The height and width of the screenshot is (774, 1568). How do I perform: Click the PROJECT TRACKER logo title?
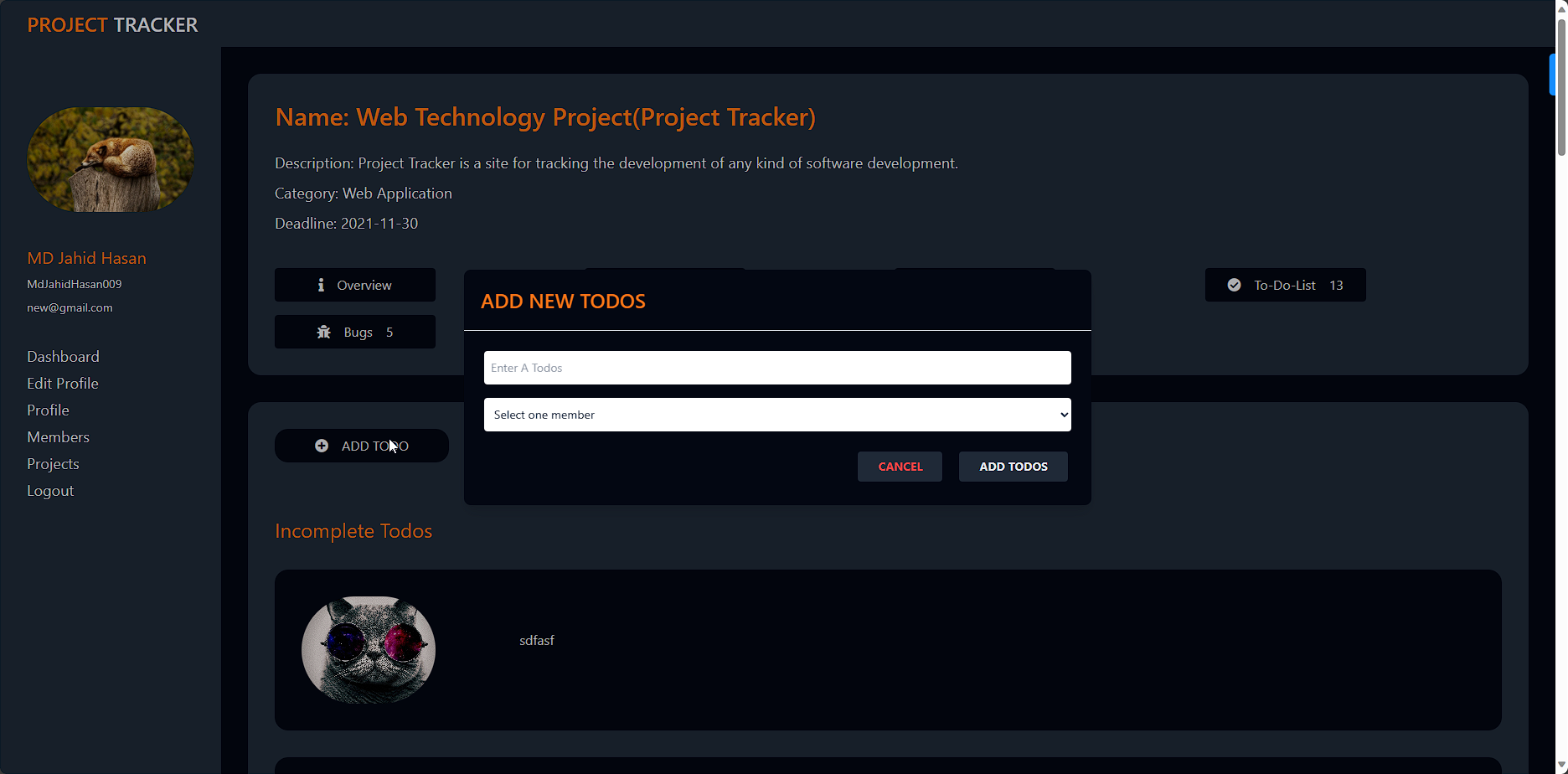[x=112, y=25]
